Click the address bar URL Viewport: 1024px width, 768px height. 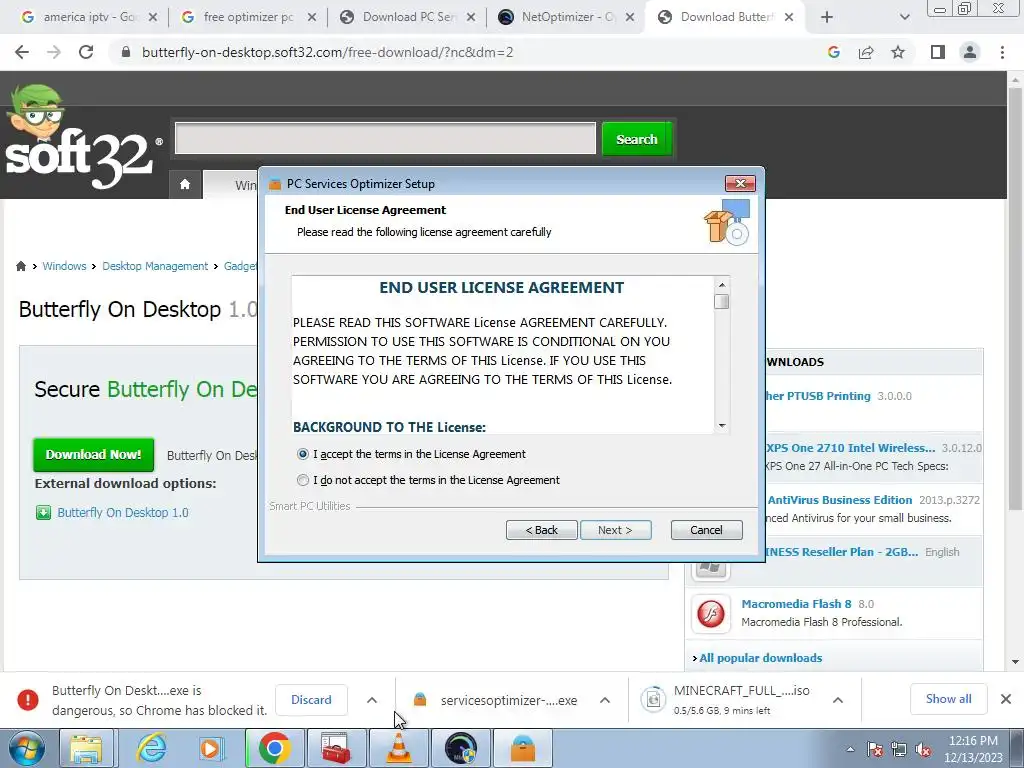tap(327, 52)
